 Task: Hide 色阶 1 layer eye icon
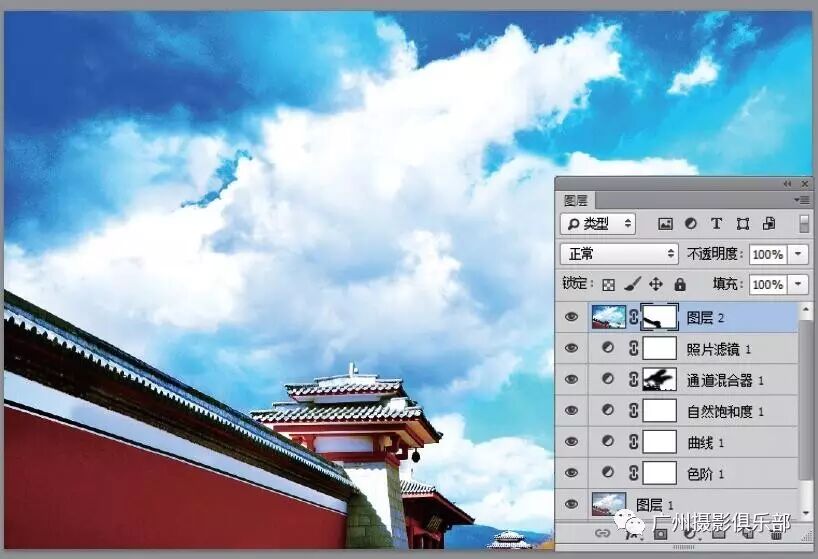[x=571, y=473]
